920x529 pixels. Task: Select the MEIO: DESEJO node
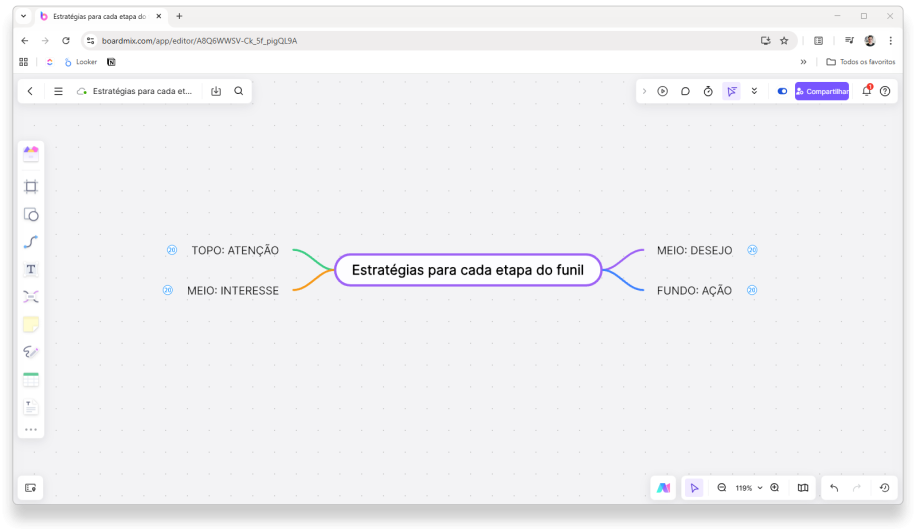(x=695, y=250)
